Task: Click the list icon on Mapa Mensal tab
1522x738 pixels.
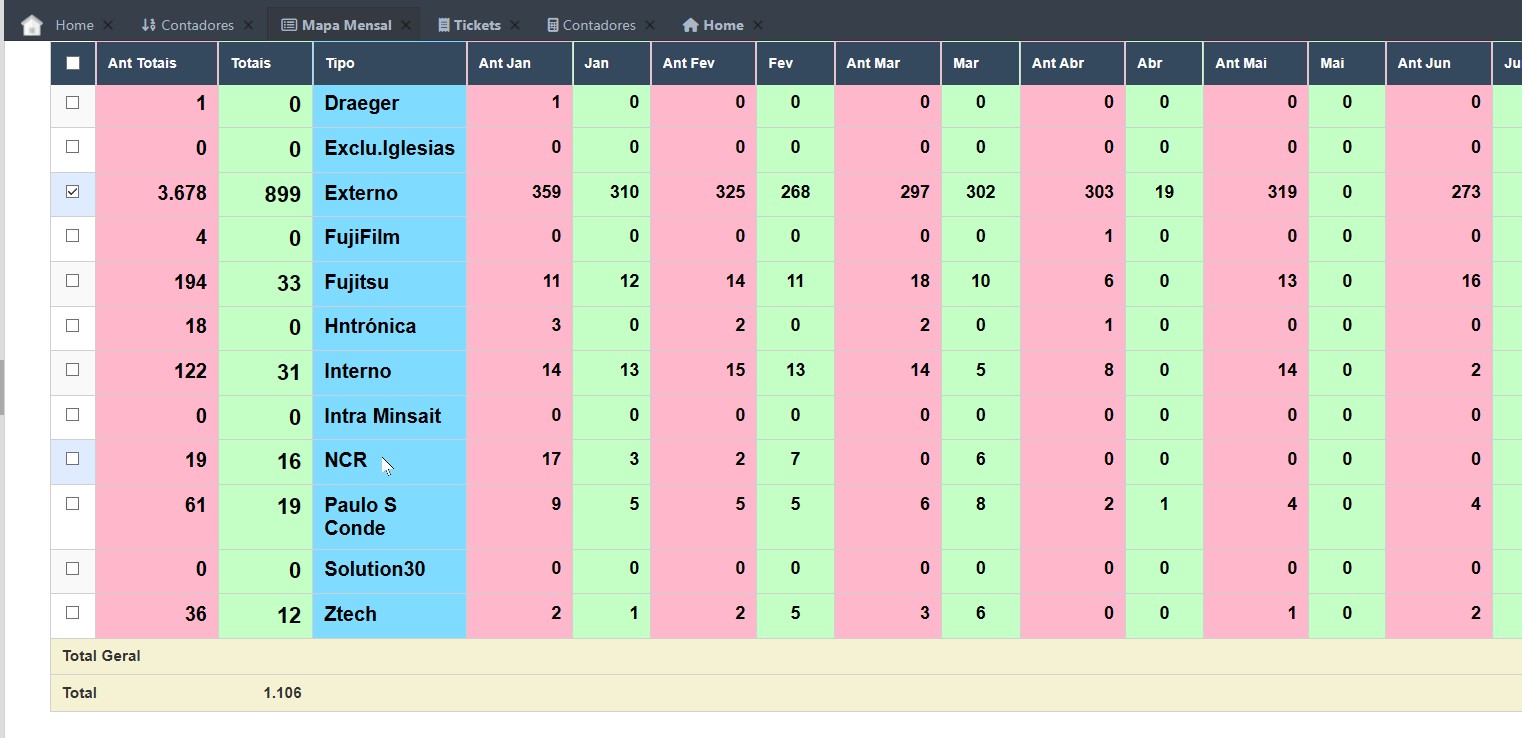Action: coord(289,25)
